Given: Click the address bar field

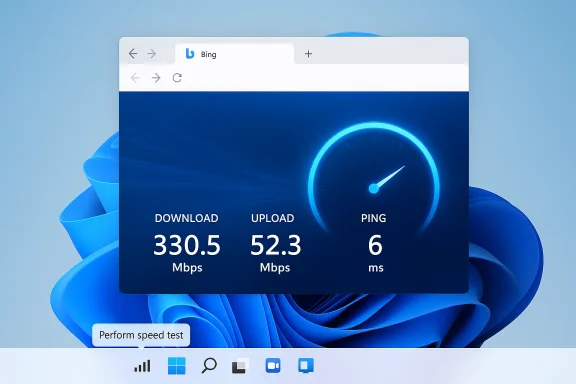Looking at the screenshot, I should coord(325,78).
